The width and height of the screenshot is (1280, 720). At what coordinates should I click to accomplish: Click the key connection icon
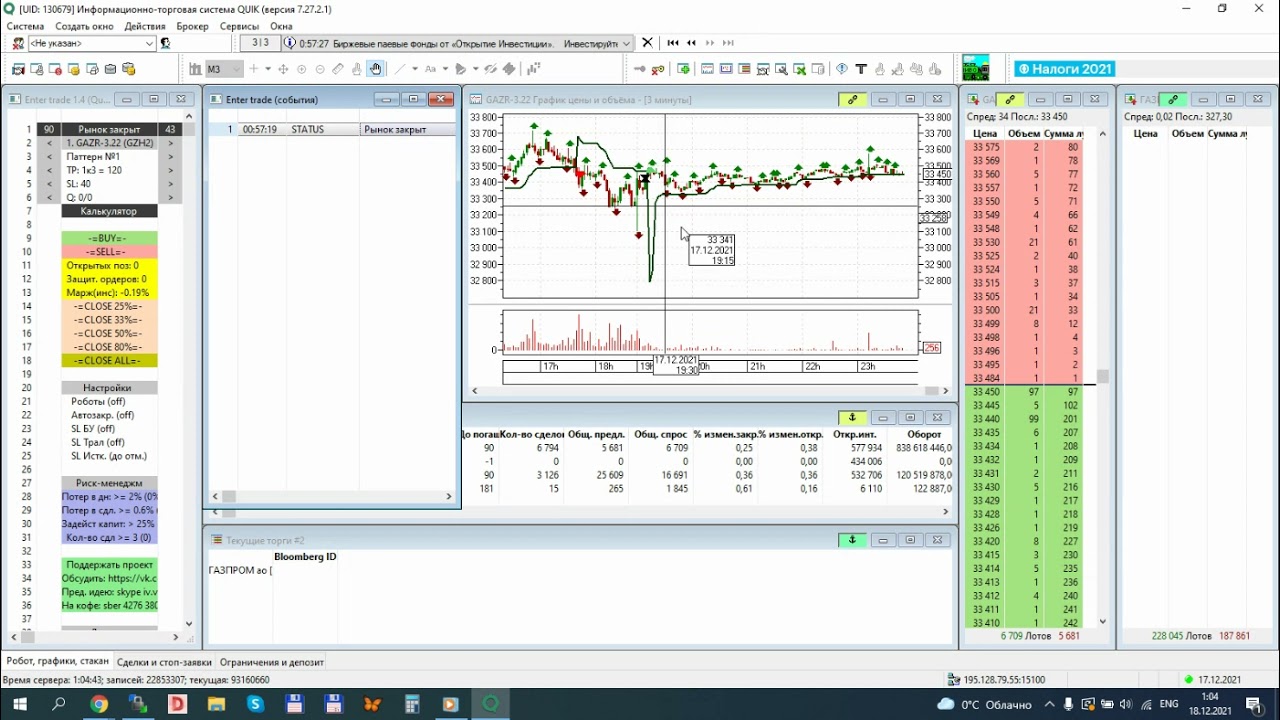tap(640, 69)
